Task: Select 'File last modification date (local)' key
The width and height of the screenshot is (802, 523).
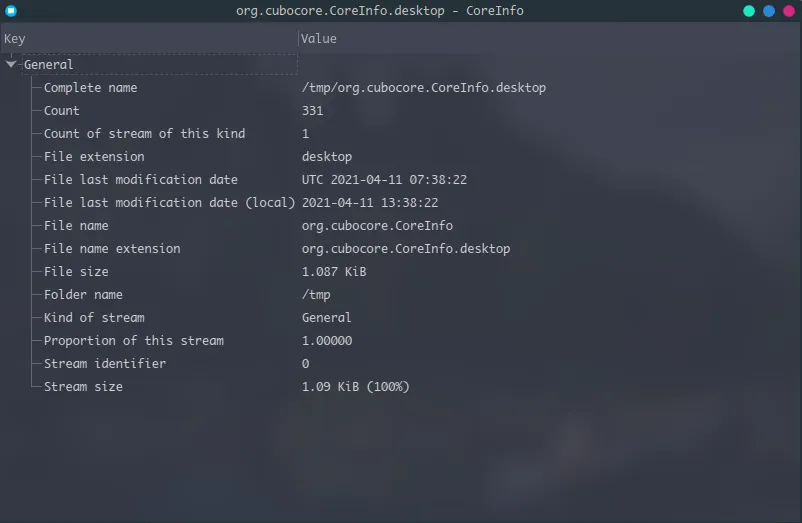Action: click(x=169, y=202)
